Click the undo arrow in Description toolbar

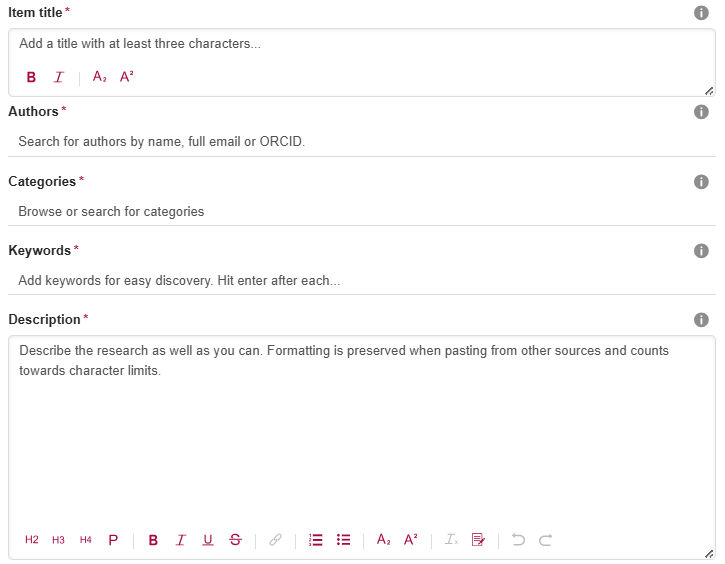518,540
